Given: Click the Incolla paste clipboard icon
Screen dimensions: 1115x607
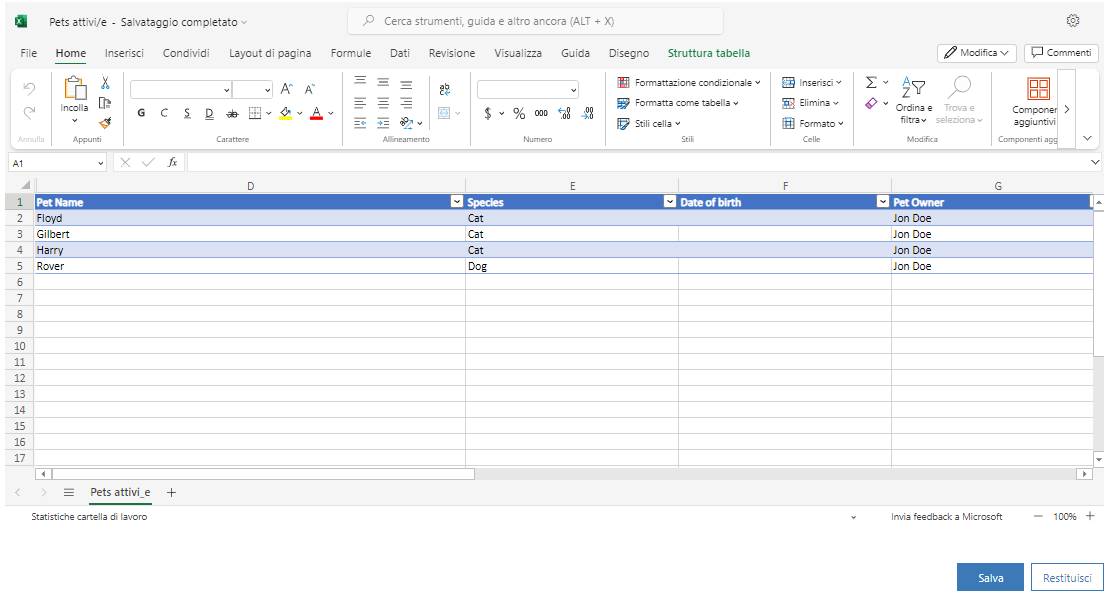Looking at the screenshot, I should 74,89.
